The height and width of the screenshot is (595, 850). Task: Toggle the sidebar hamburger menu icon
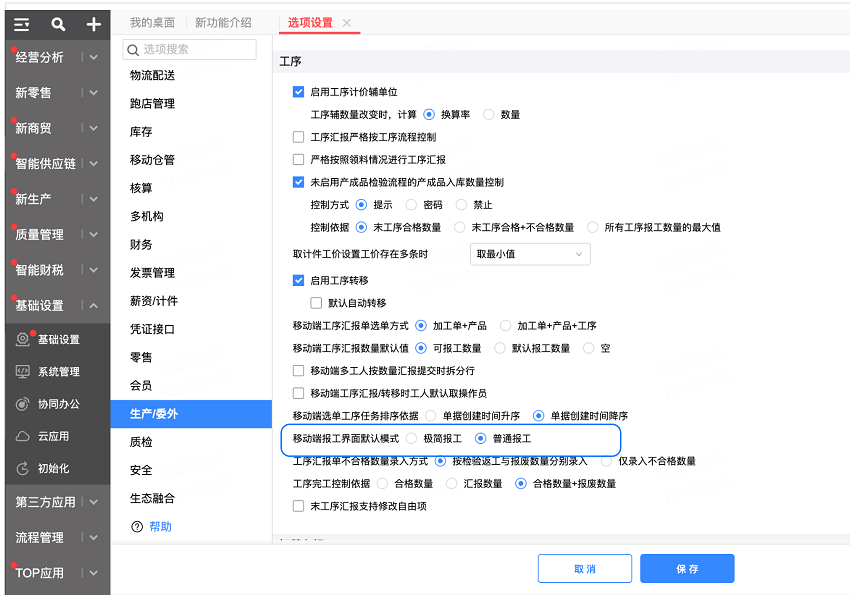click(x=22, y=24)
